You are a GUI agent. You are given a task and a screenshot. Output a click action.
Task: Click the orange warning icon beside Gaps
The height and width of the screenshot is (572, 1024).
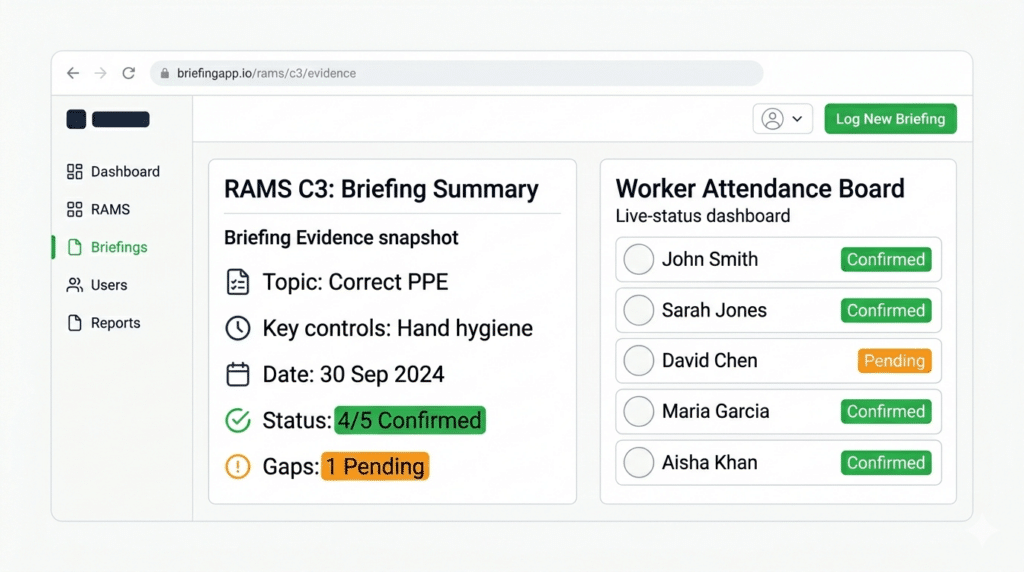tap(238, 466)
